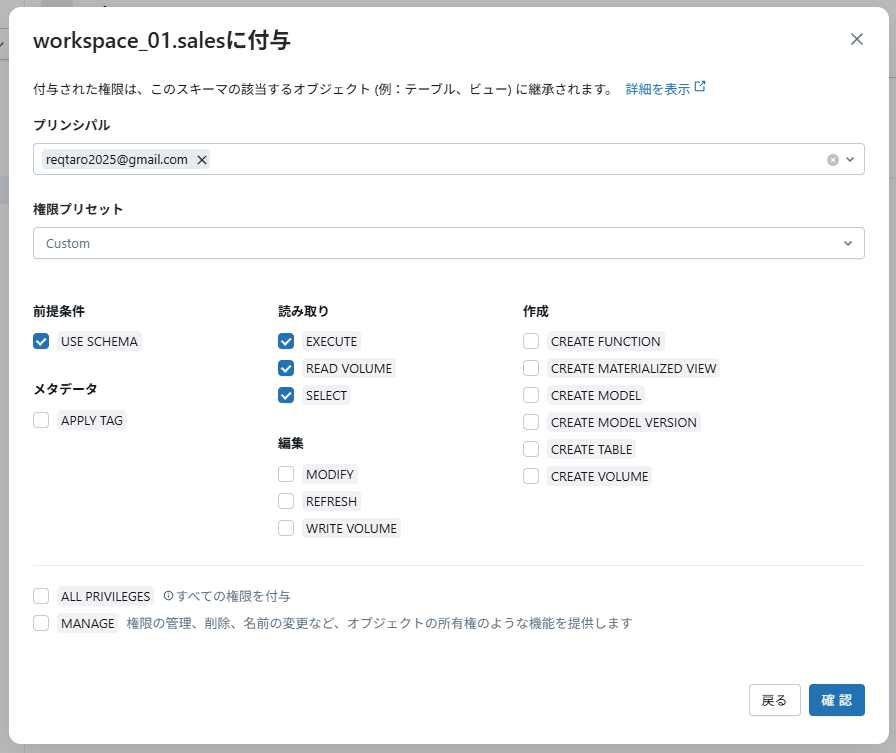The image size is (896, 753).
Task: Enable WRITE VOLUME checkbox
Action: (x=286, y=528)
